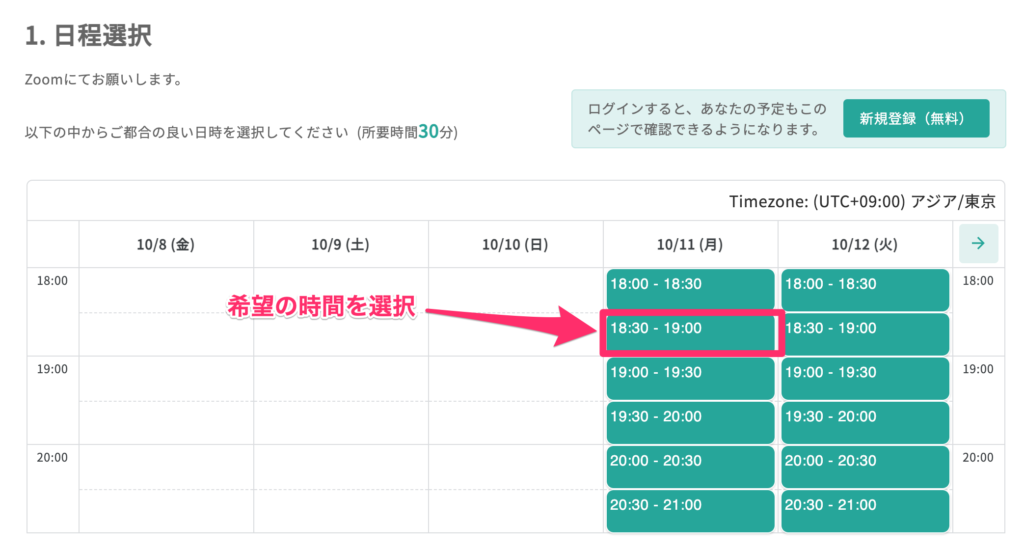Click the 10/11 (月) column header
Viewport: 1024px width, 552px height.
[690, 244]
